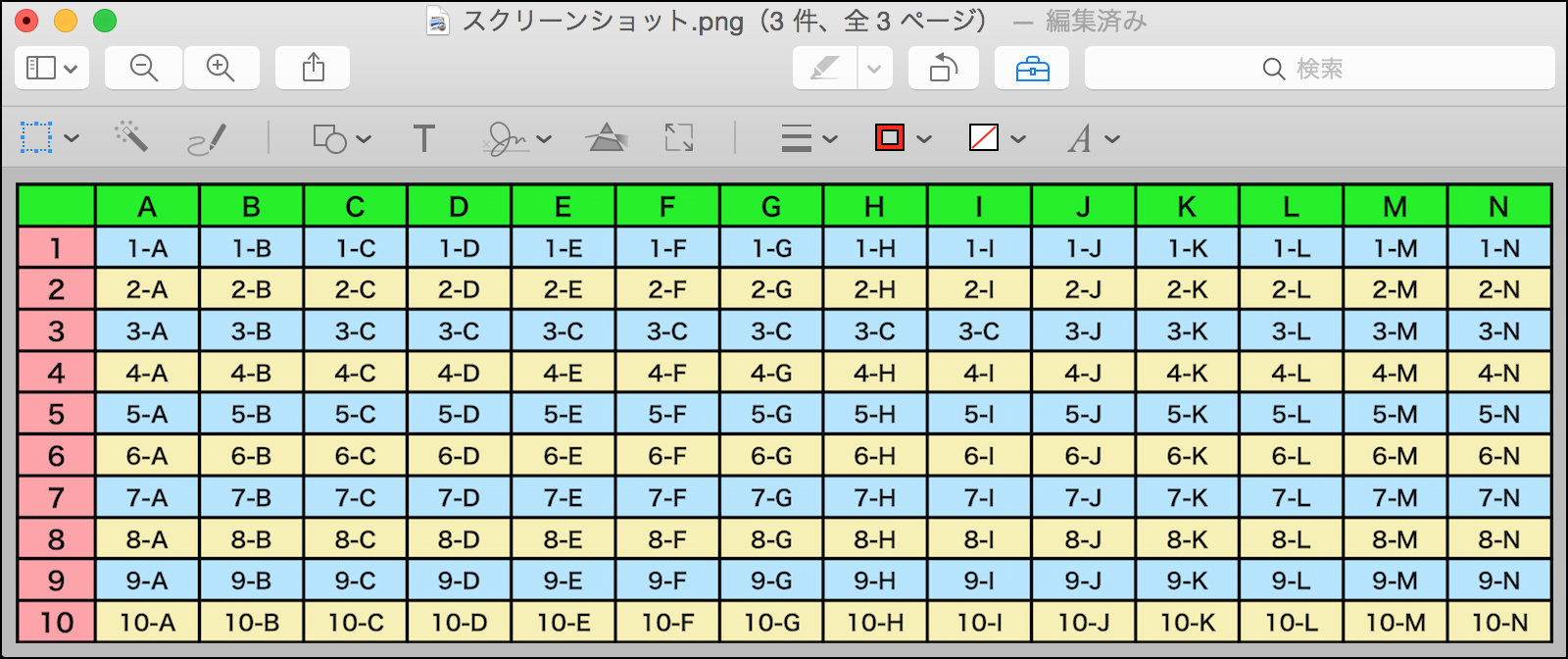Open the line style options
The width and height of the screenshot is (1568, 659).
pos(796,138)
